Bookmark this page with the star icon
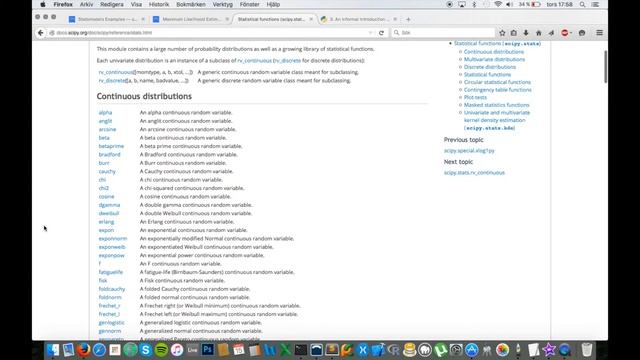640x360 pixels. tap(502, 33)
